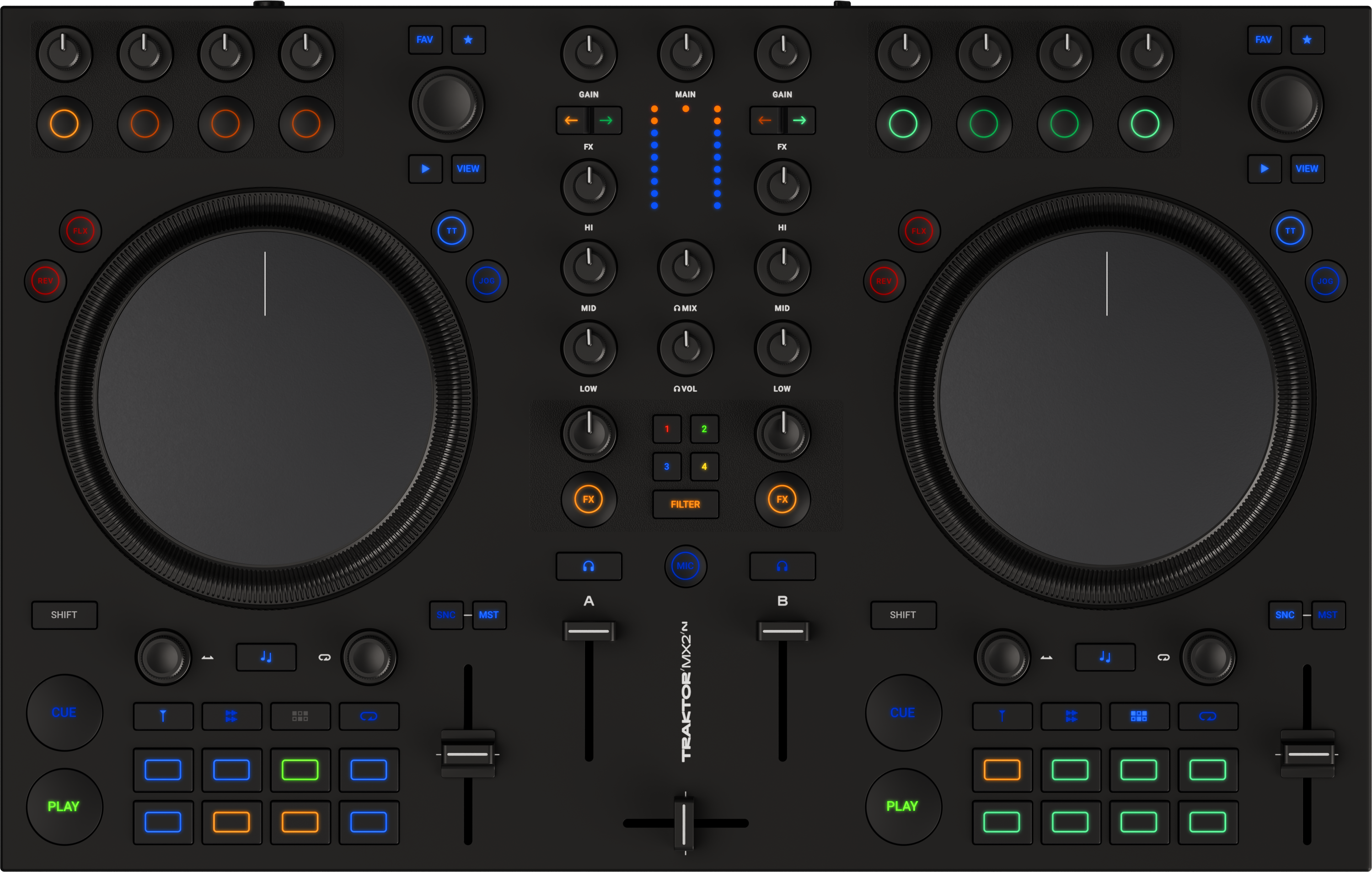Select the beatjump pad mode icon
The height and width of the screenshot is (872, 1372).
pyautogui.click(x=232, y=717)
